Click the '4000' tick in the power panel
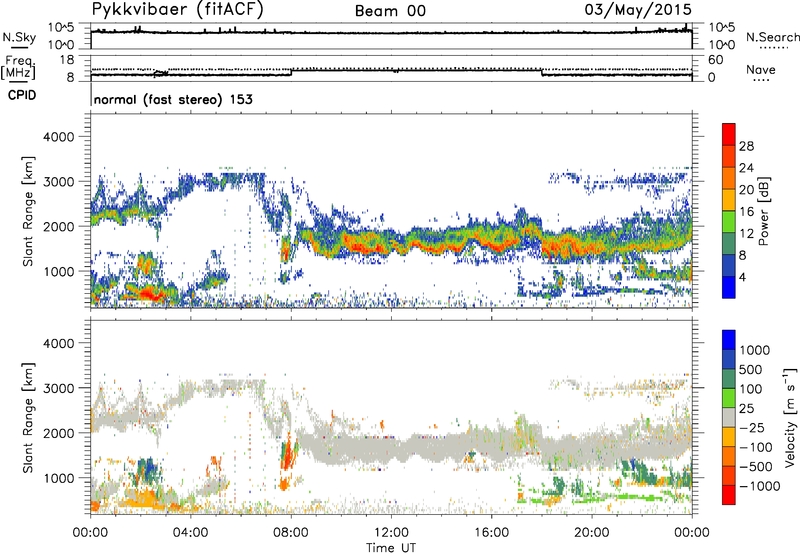Screen dimensions: 800x554 [x=58, y=137]
